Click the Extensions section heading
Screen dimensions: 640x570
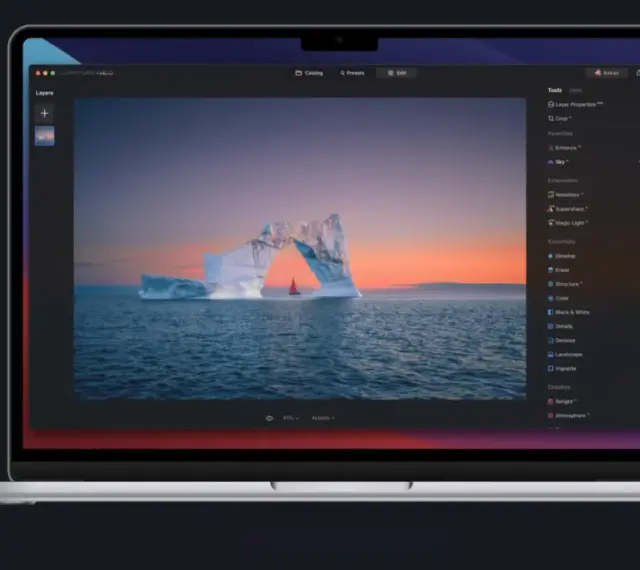coord(562,180)
